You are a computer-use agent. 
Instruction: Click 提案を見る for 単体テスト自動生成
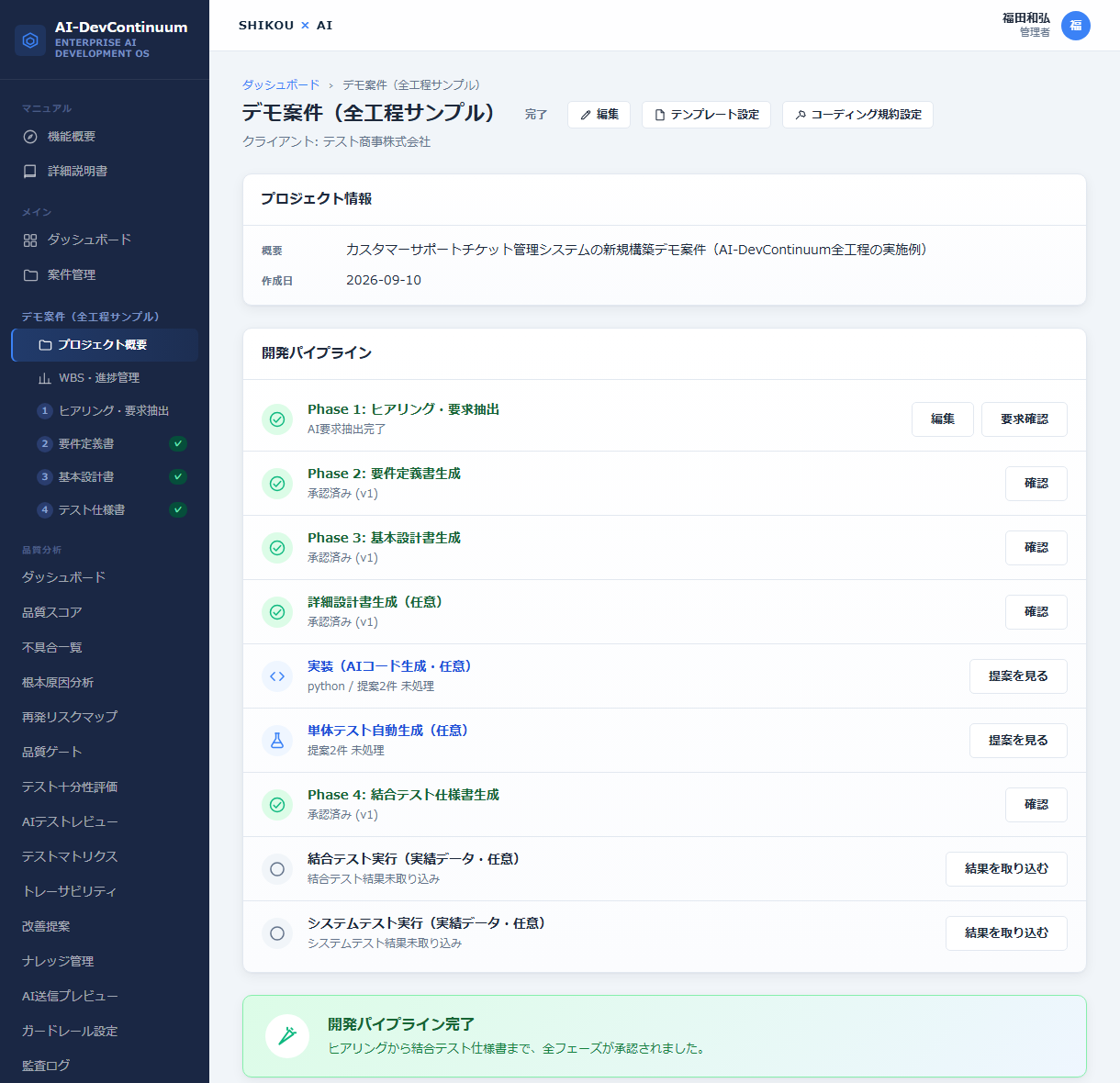(1018, 741)
